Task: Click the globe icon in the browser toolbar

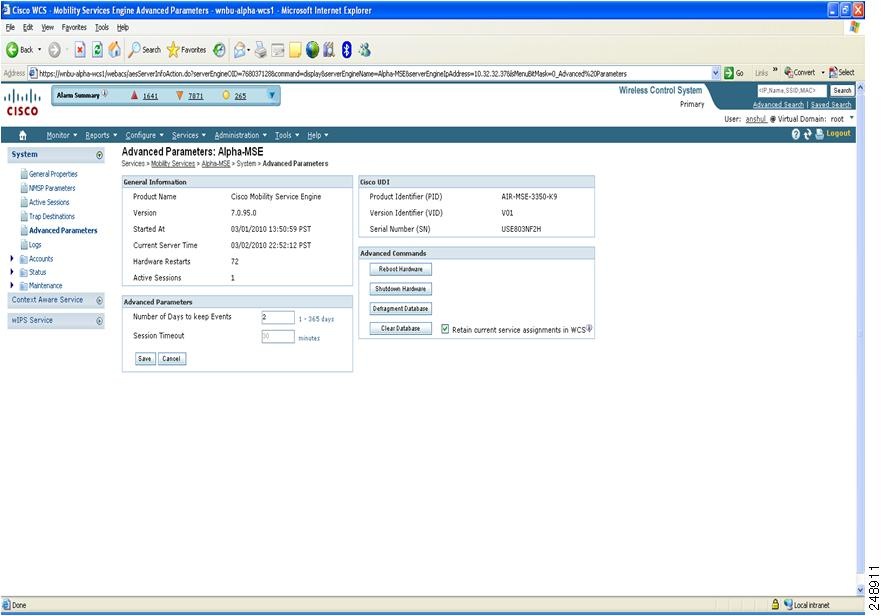Action: [x=312, y=49]
